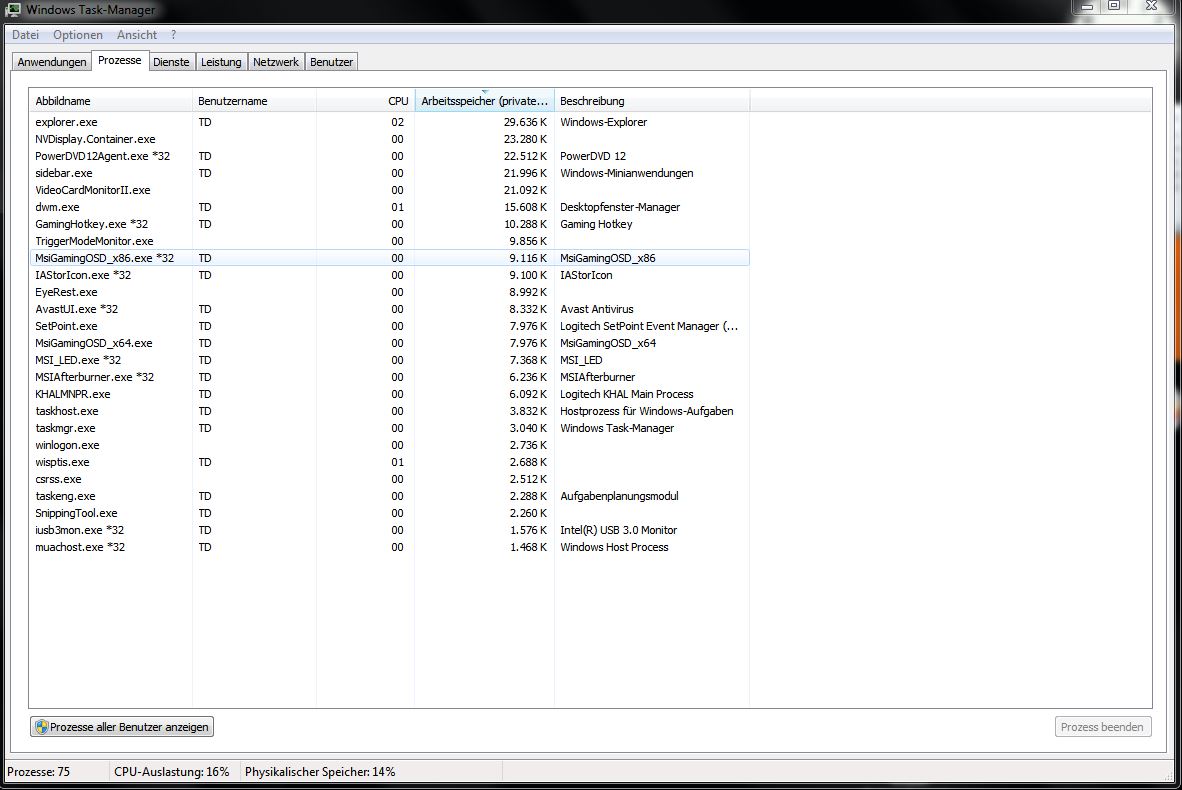Open the Ansicht menu
Screen dimensions: 1182x790
136,35
